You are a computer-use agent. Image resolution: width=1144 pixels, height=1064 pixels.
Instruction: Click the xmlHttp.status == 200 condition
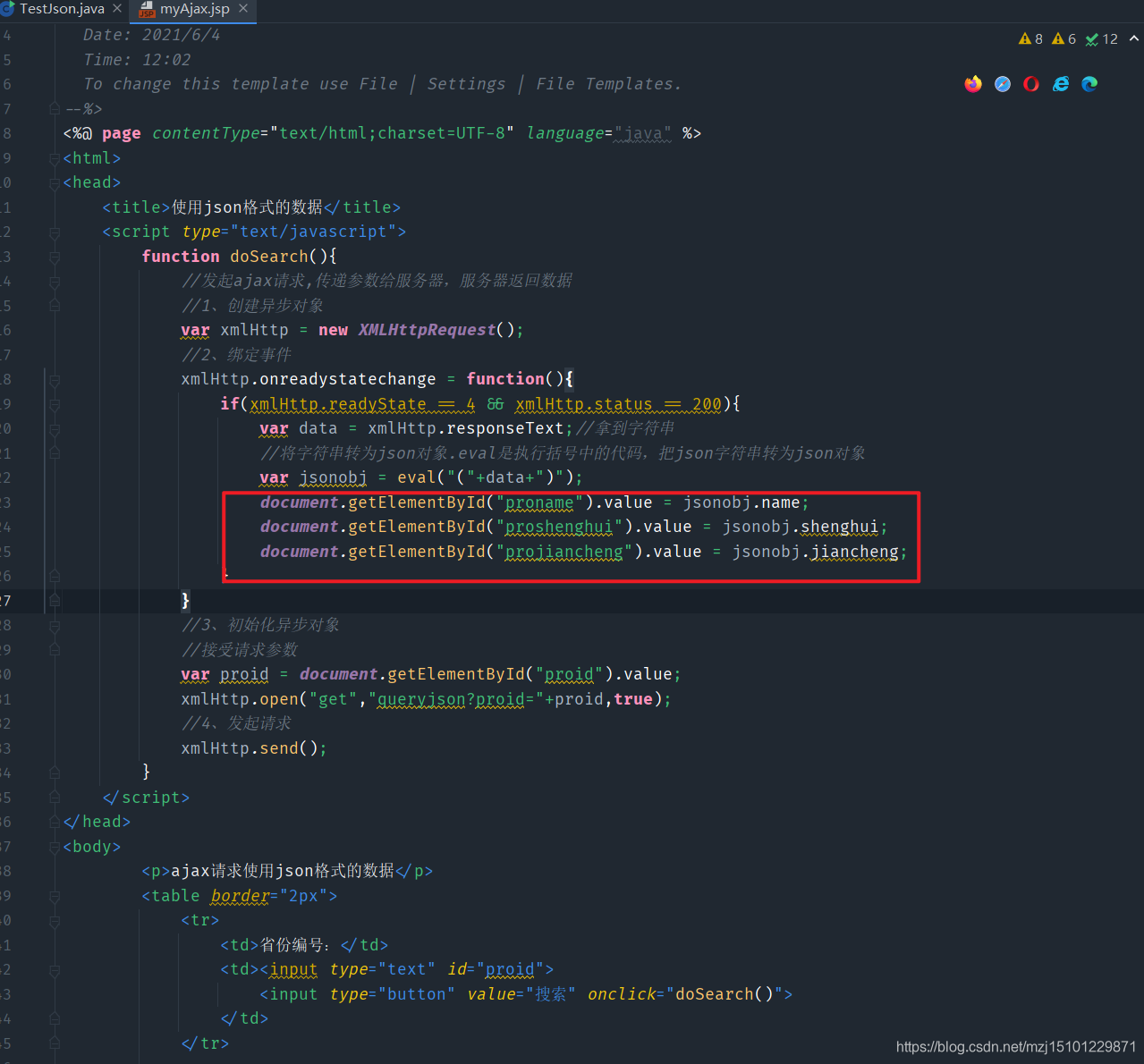coord(618,404)
